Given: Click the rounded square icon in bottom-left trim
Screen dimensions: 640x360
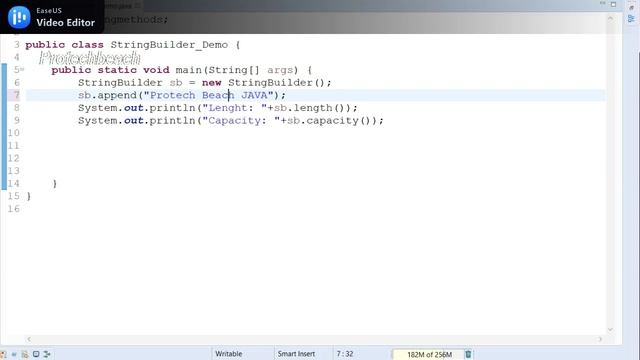Looking at the screenshot, I should 36,354.
